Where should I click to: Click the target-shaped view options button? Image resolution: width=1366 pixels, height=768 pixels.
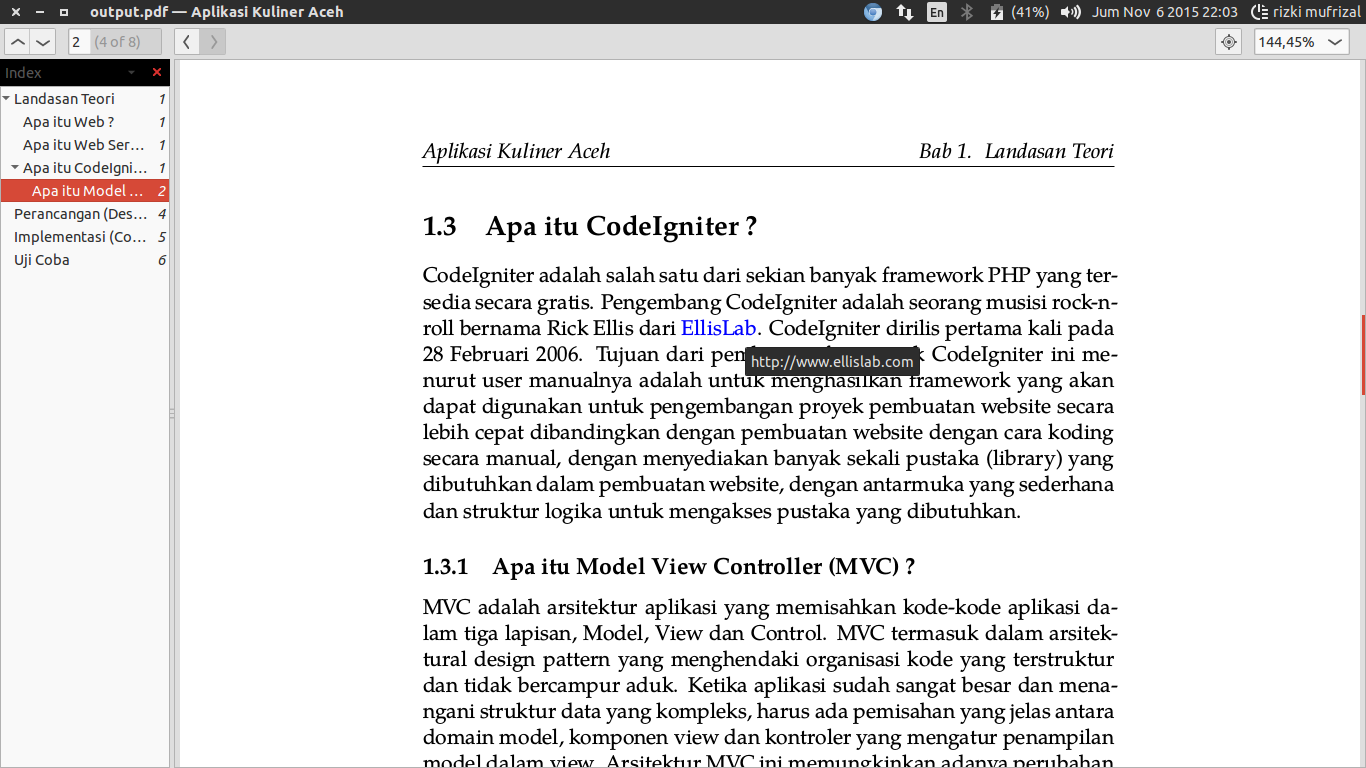click(1229, 42)
